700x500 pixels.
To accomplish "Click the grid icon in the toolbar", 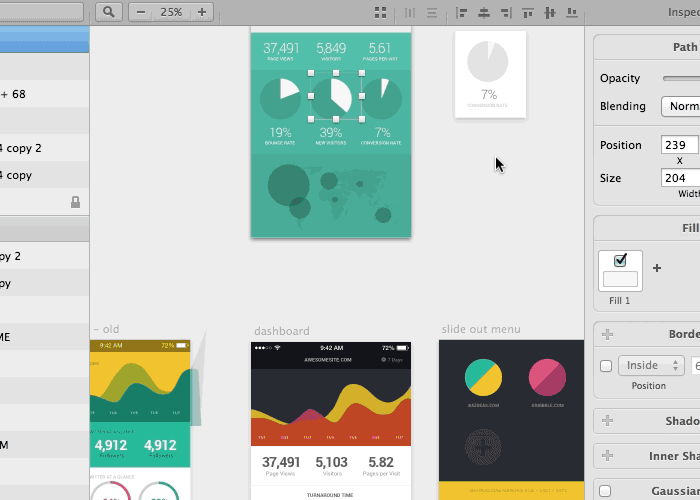I will click(x=380, y=12).
